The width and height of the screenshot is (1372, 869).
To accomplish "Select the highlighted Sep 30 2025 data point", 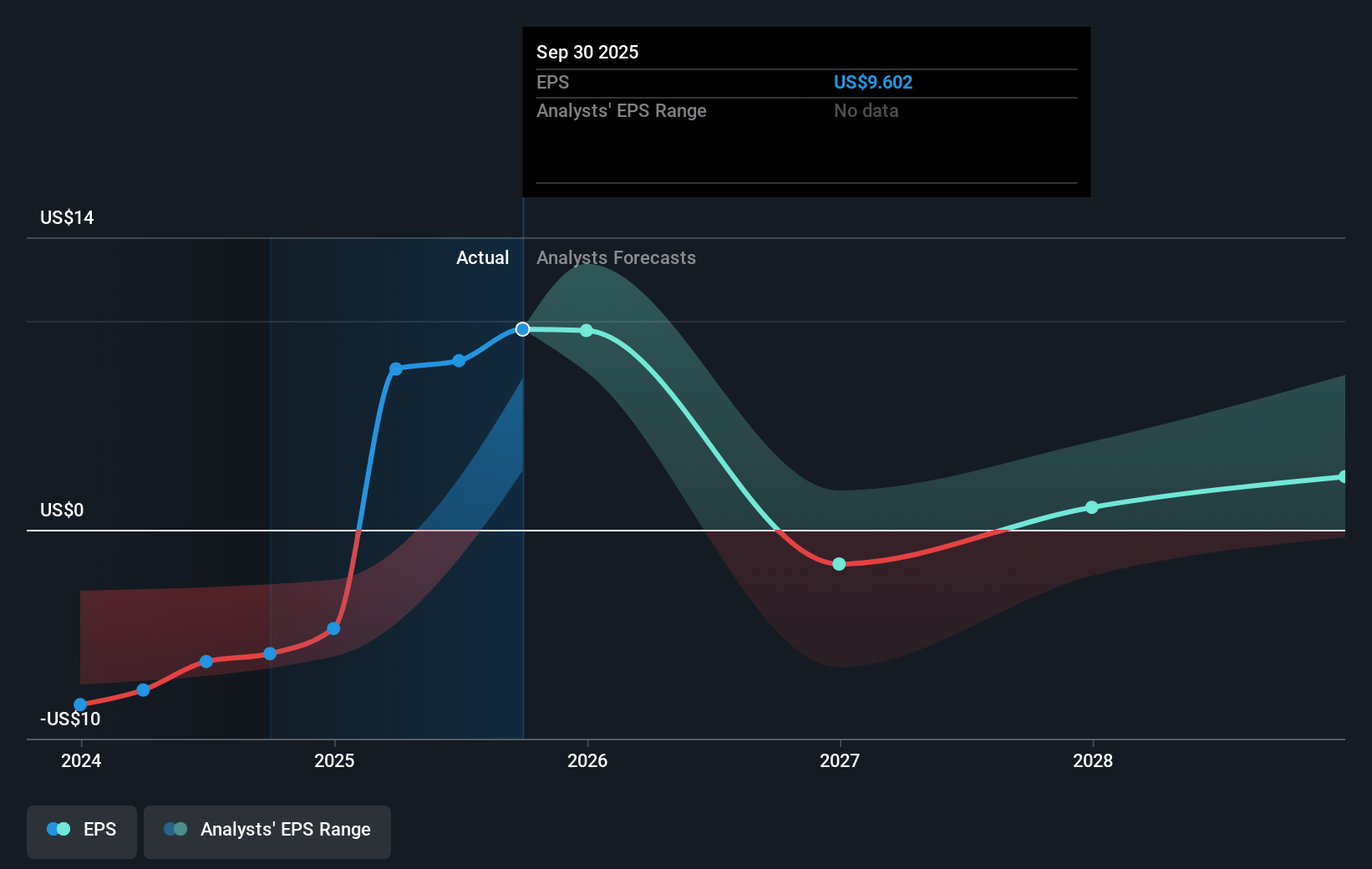I will (522, 329).
